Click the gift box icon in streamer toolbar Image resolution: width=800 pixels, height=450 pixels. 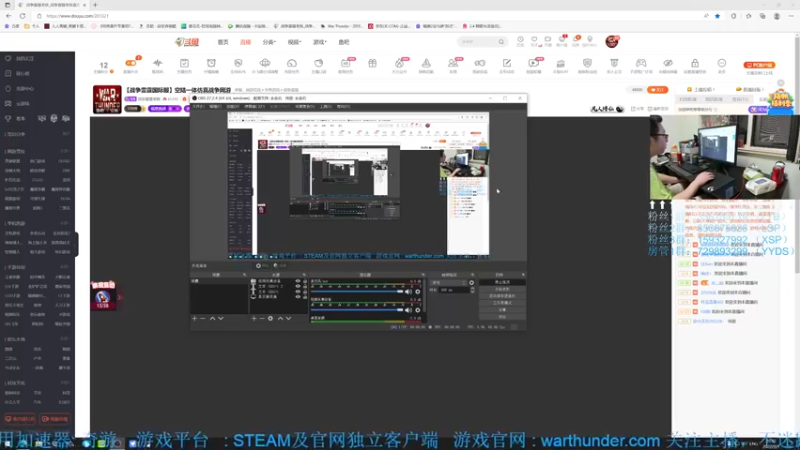(x=372, y=63)
